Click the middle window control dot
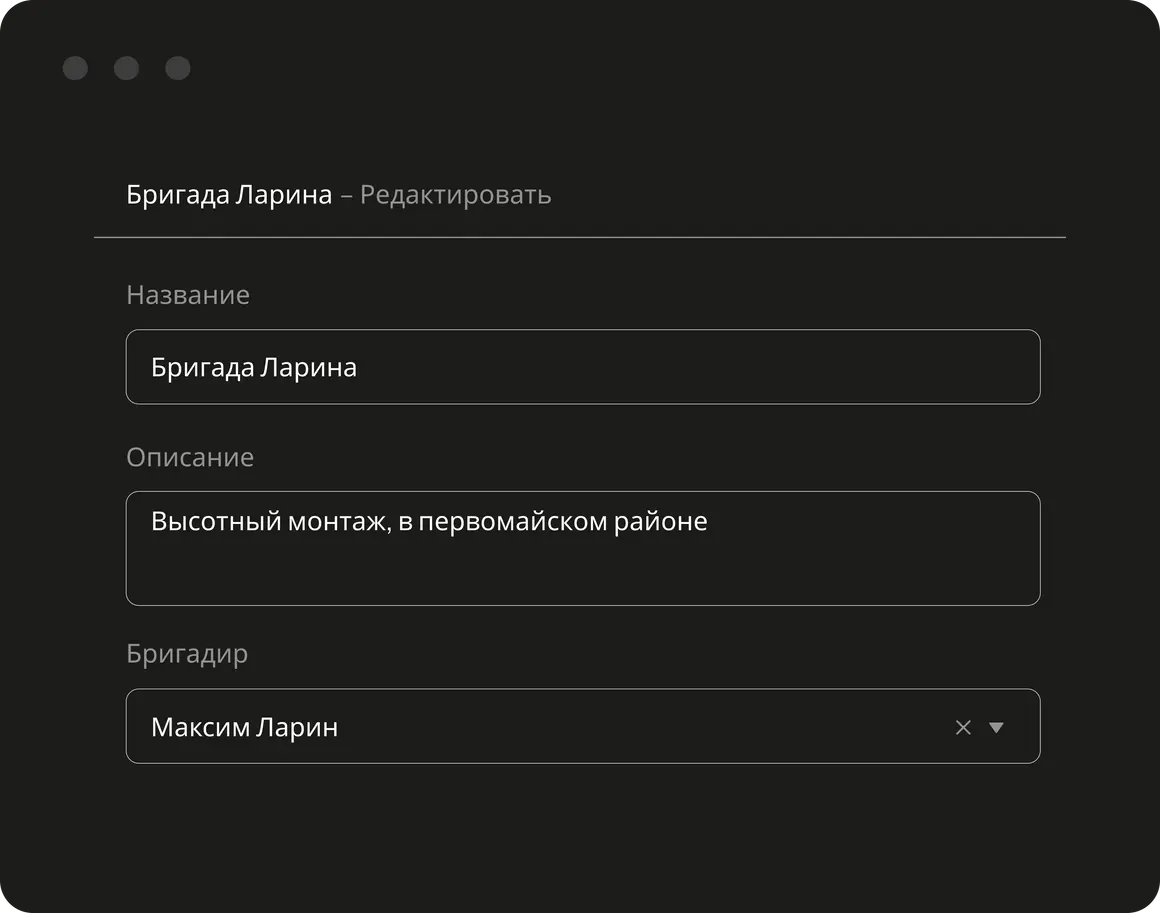Viewport: 1160px width, 913px height. (126, 68)
